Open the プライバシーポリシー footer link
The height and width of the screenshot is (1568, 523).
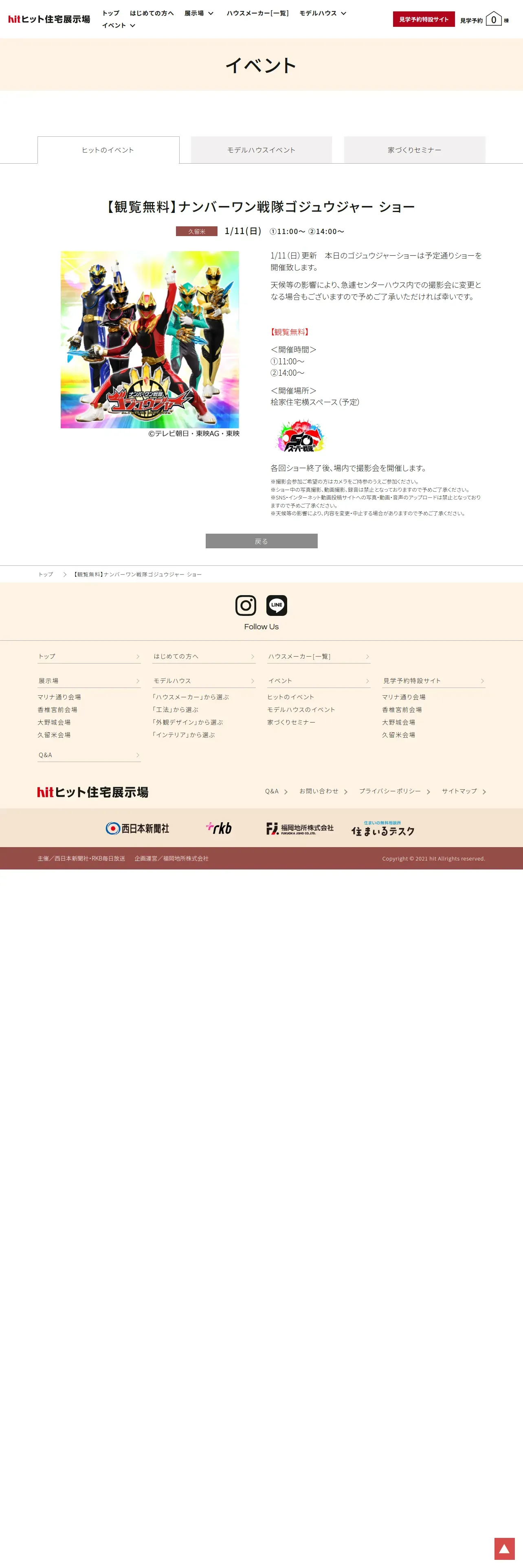tap(395, 791)
